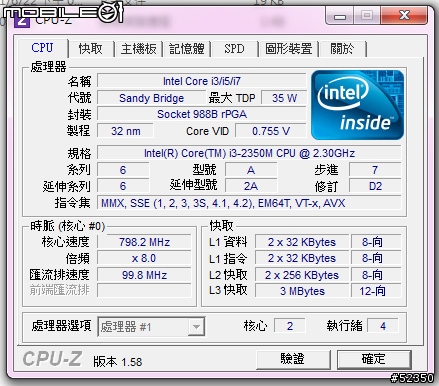The height and width of the screenshot is (386, 439).
Task: Click the Socket 988B rPGA field
Action: pos(202,114)
